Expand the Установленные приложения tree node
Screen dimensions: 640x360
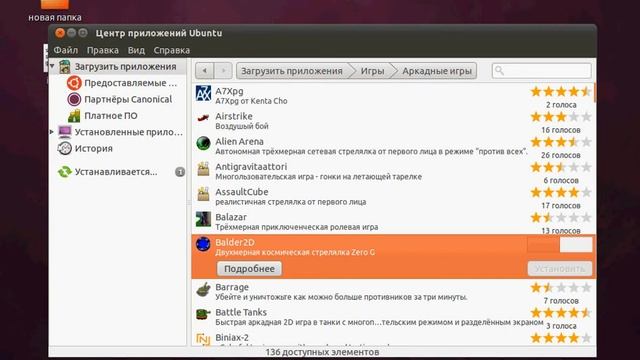(52, 132)
